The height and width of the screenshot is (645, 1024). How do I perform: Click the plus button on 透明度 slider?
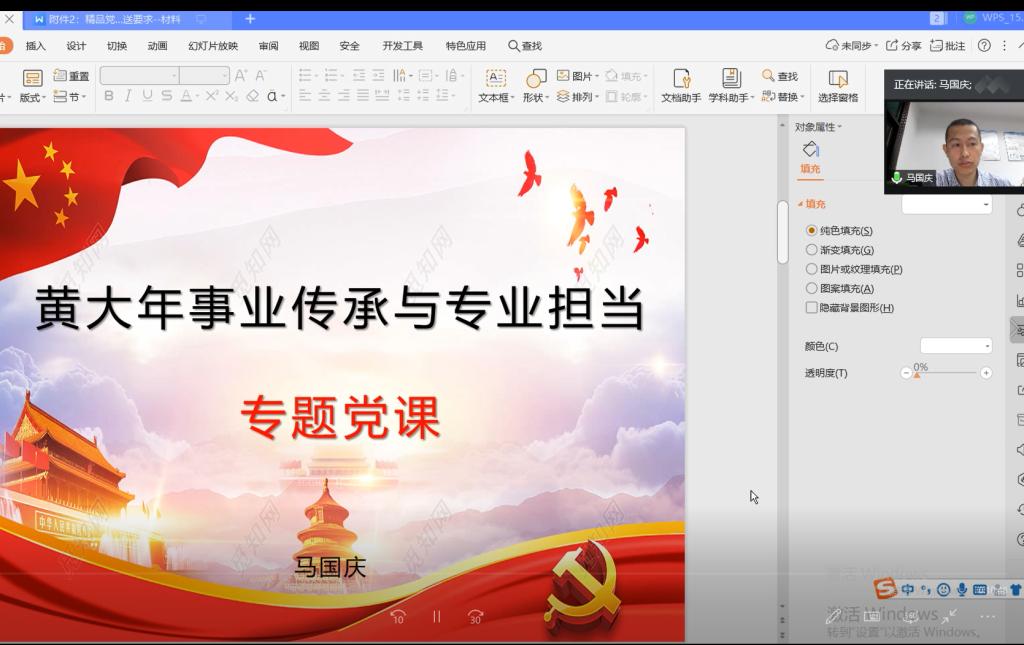click(x=986, y=373)
